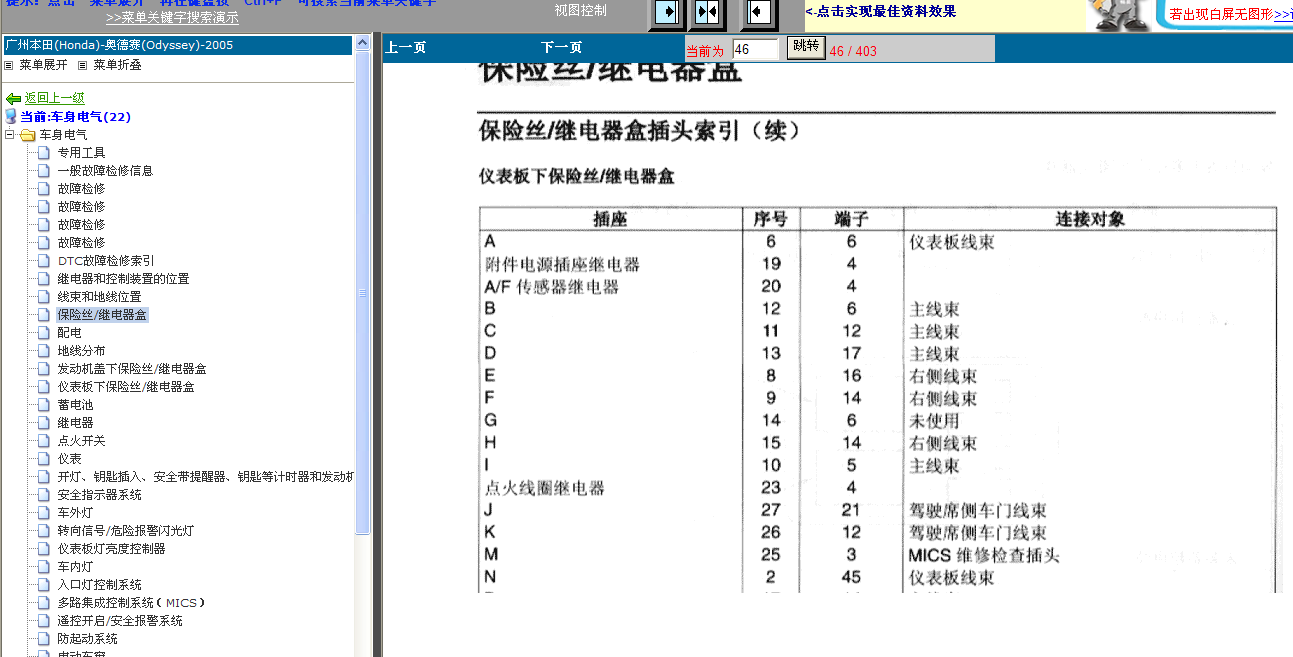The width and height of the screenshot is (1293, 657).
Task: Open 入口灯控制系统 tree item
Action: click(x=99, y=585)
